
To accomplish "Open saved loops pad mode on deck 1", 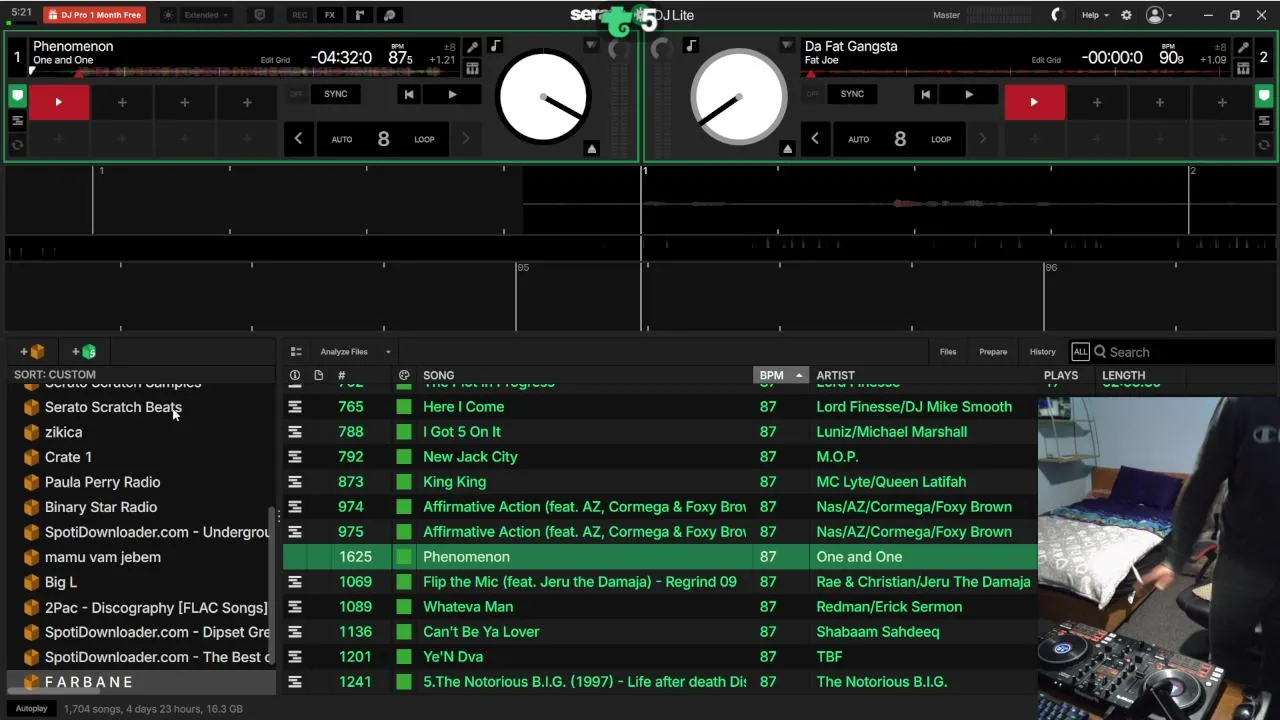I will (17, 145).
